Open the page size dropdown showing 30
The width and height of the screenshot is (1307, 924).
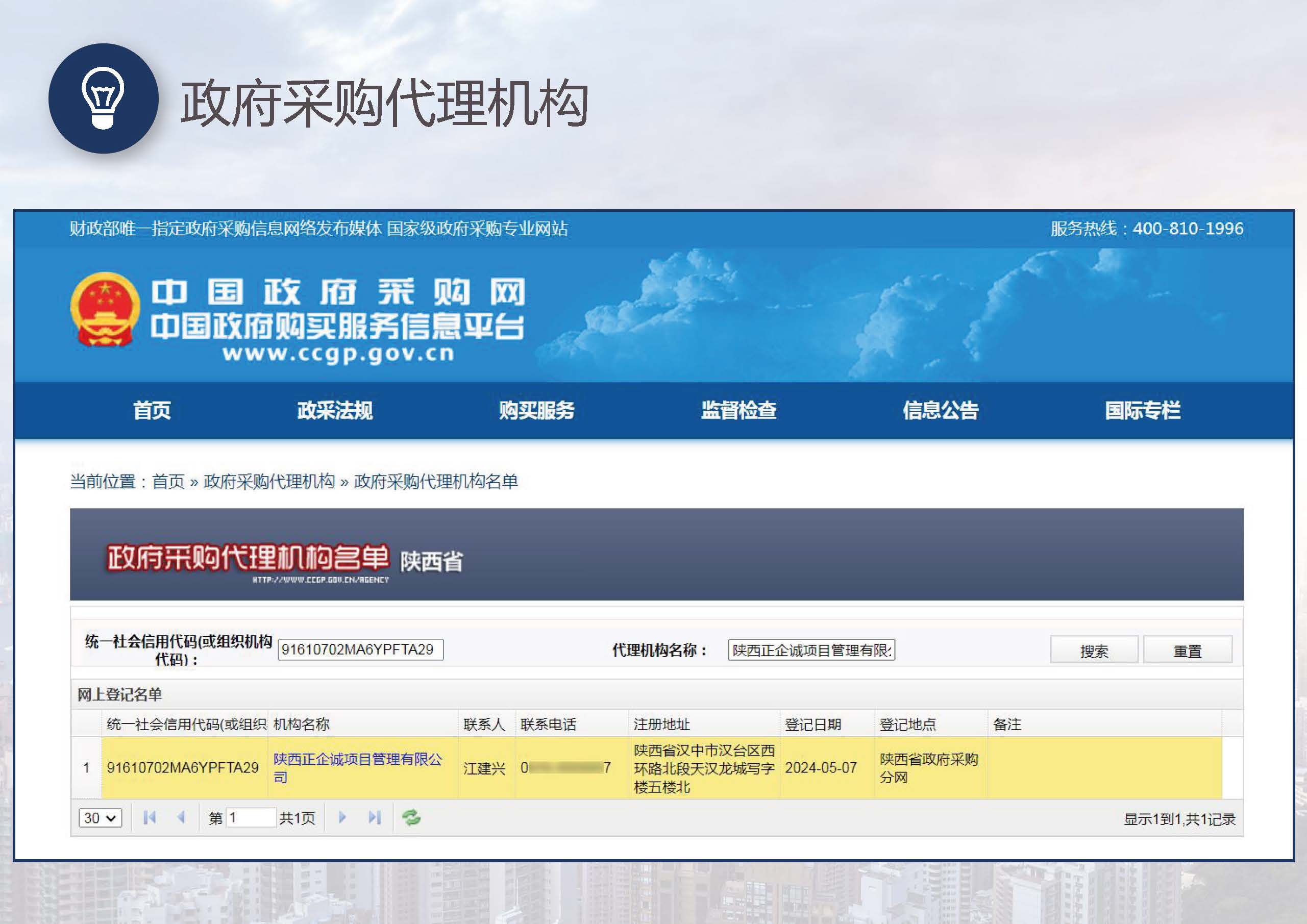tap(100, 818)
